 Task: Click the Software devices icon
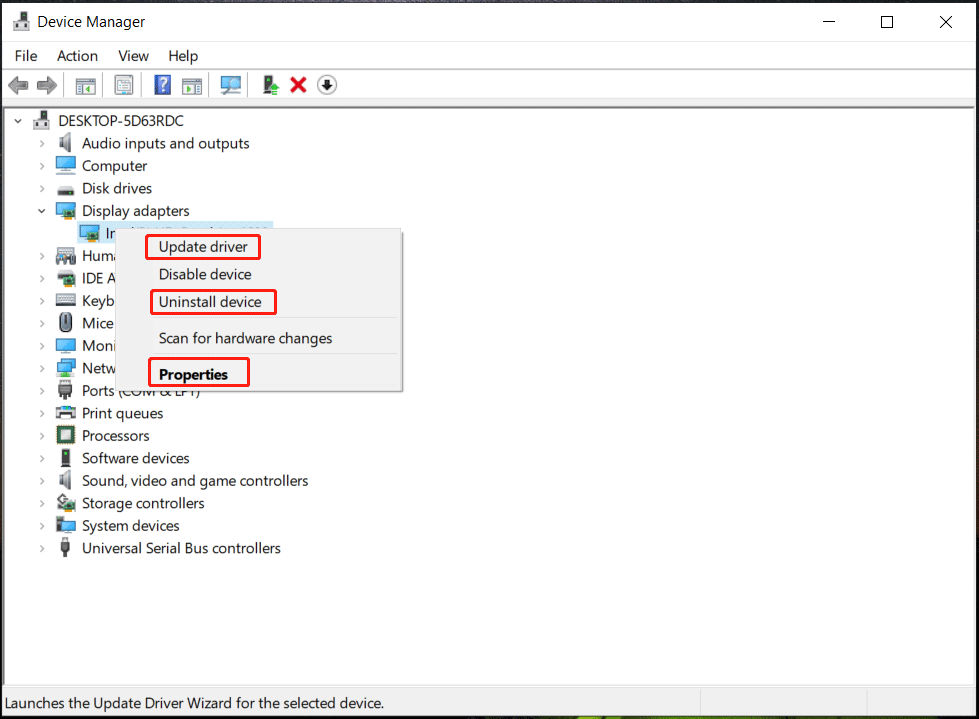coord(66,457)
